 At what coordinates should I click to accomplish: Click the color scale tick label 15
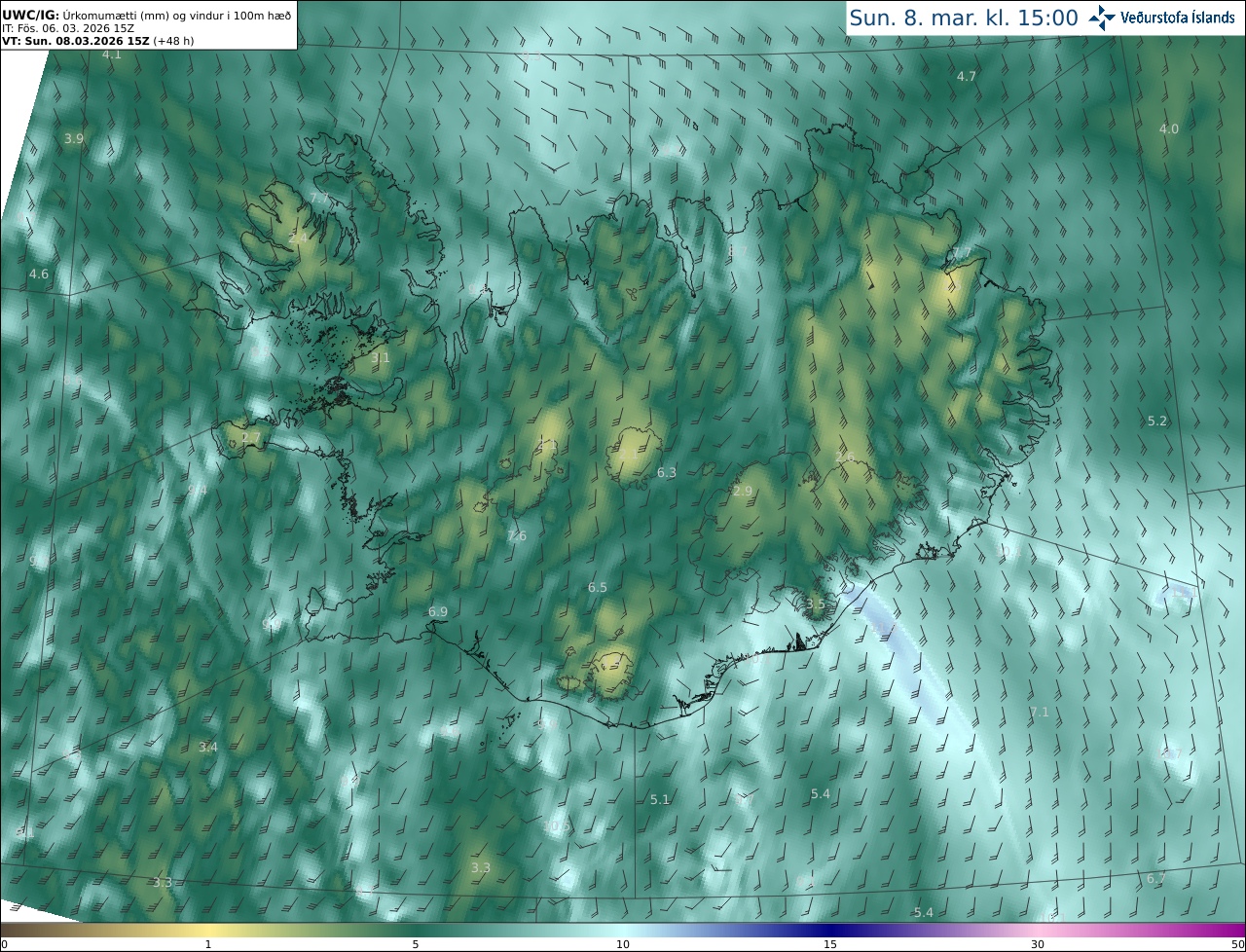coord(830,944)
